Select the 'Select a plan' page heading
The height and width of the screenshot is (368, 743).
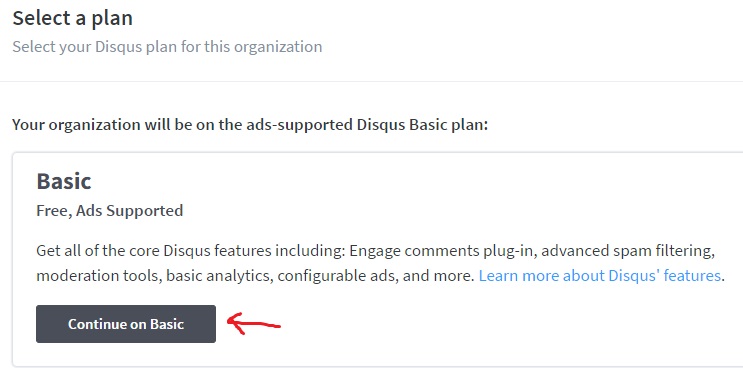pos(72,18)
